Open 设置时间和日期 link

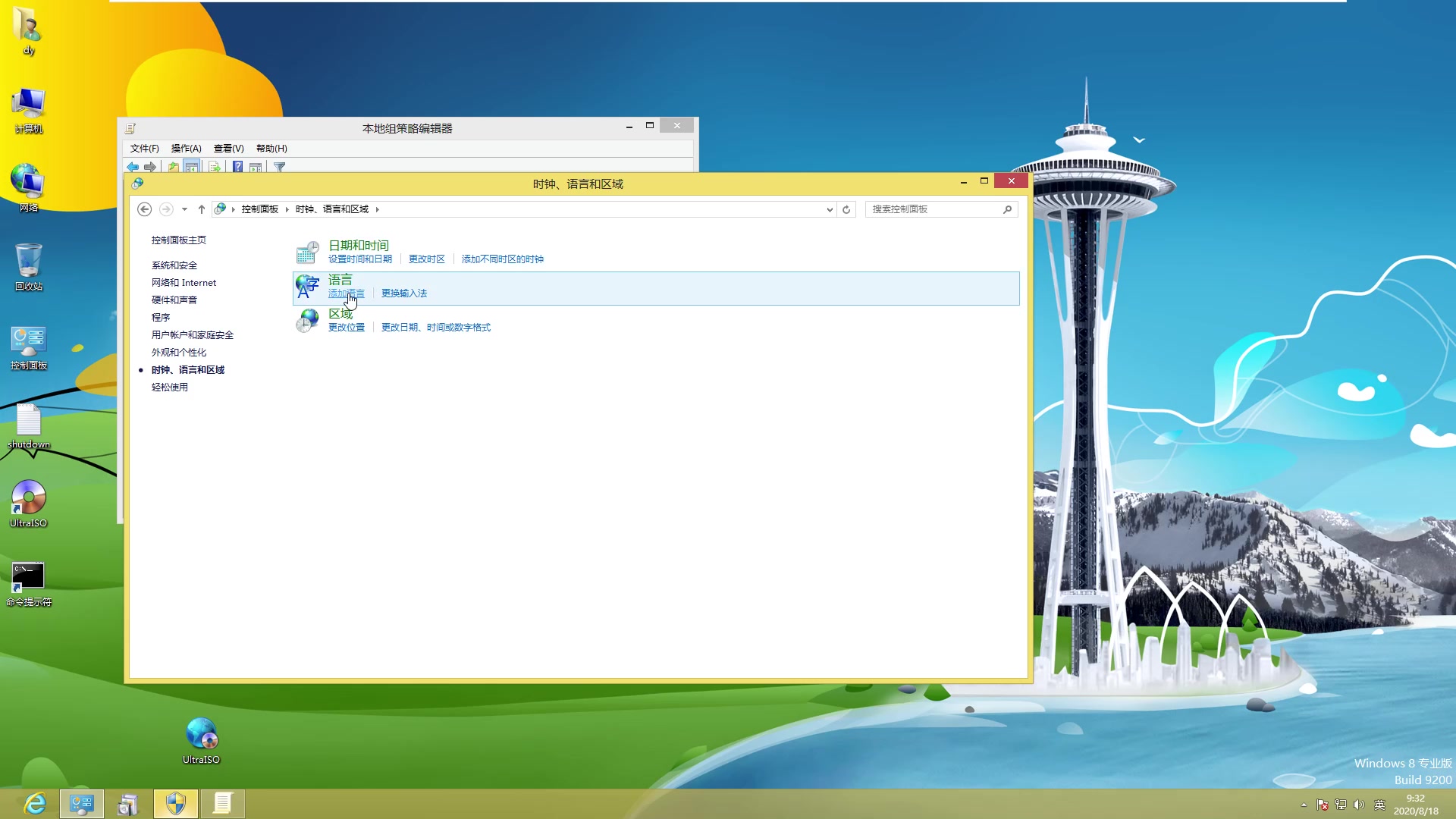click(x=360, y=259)
